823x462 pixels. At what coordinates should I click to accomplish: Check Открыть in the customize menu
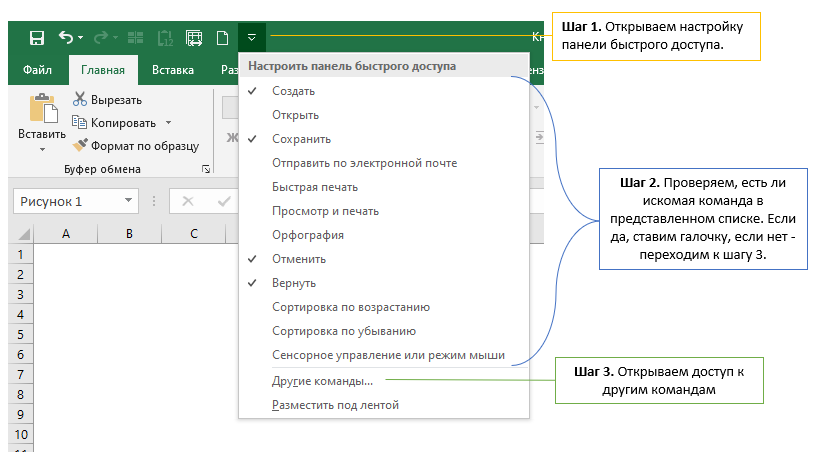(x=384, y=115)
